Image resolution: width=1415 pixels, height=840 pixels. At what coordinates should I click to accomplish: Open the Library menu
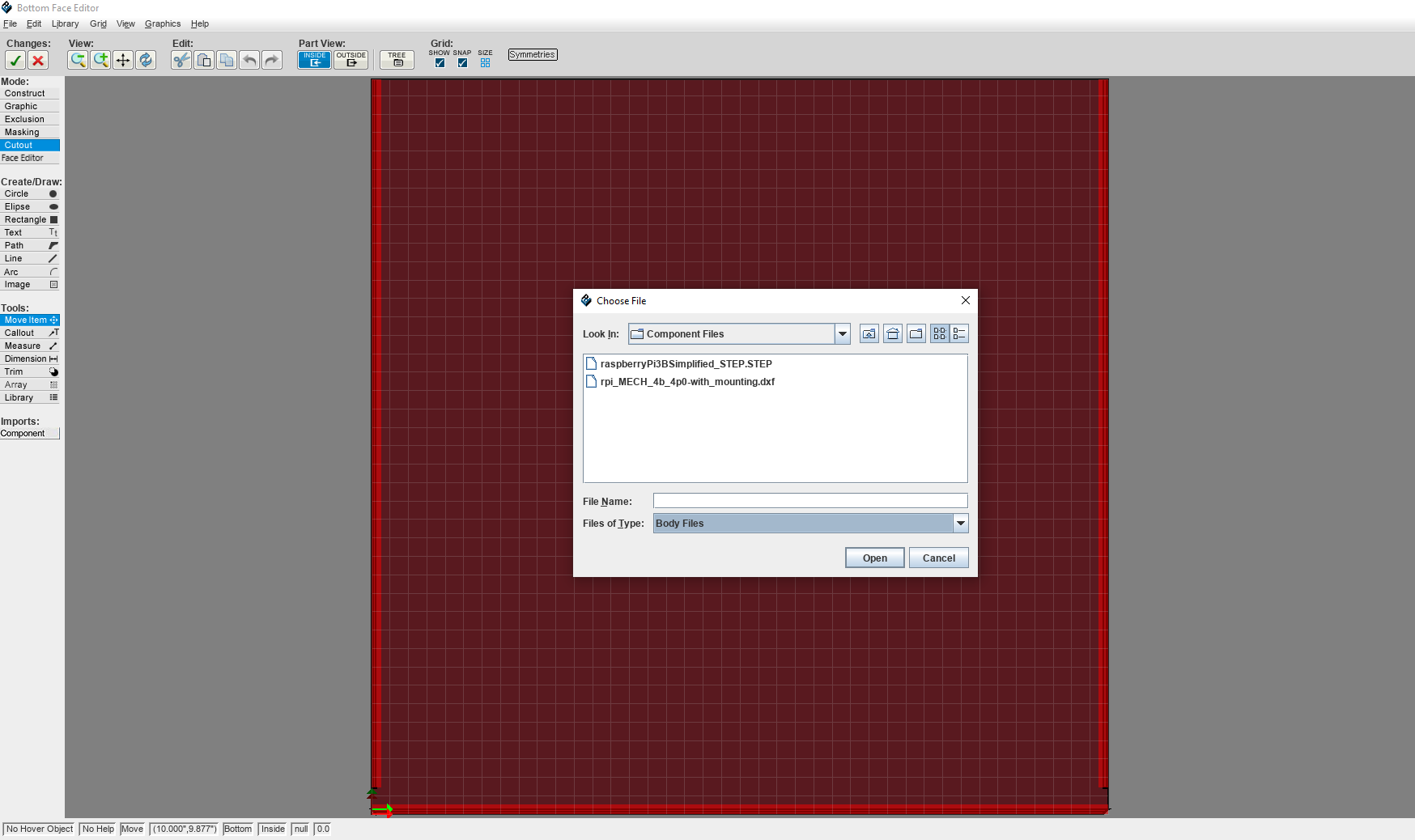pyautogui.click(x=65, y=23)
